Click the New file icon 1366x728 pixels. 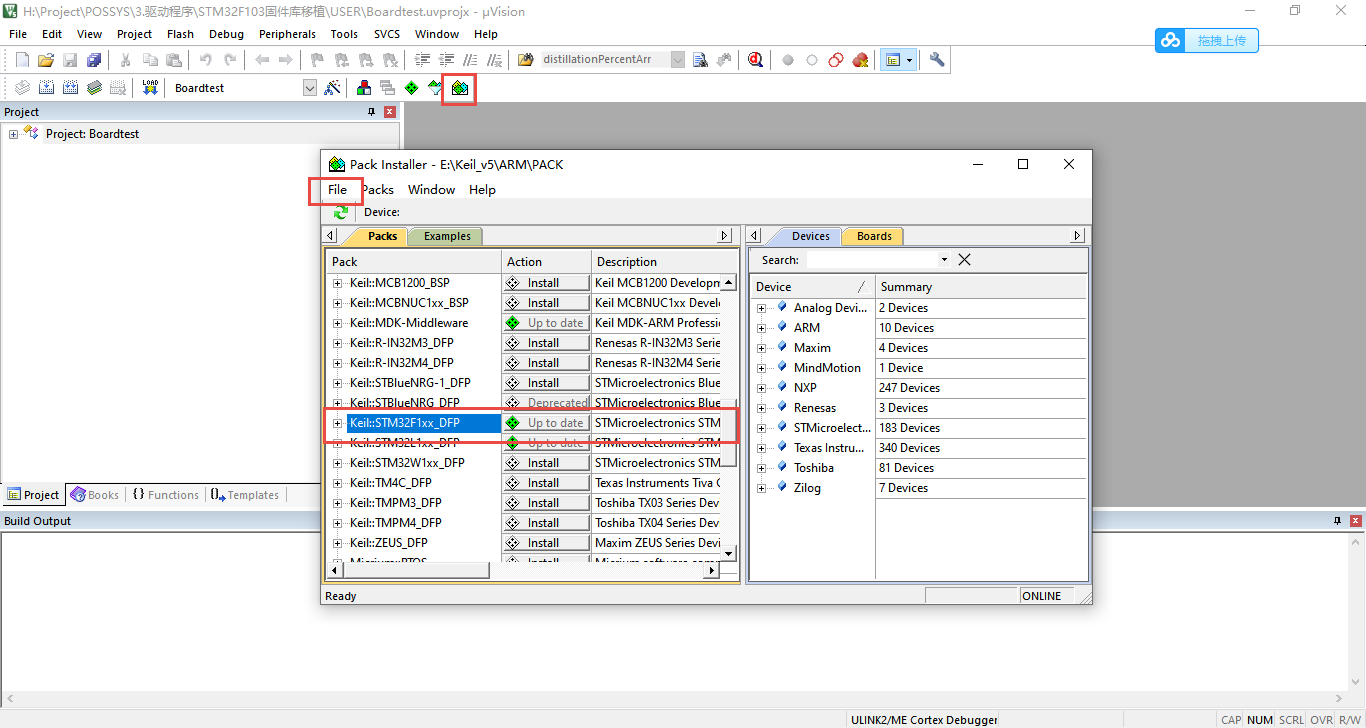(22, 60)
